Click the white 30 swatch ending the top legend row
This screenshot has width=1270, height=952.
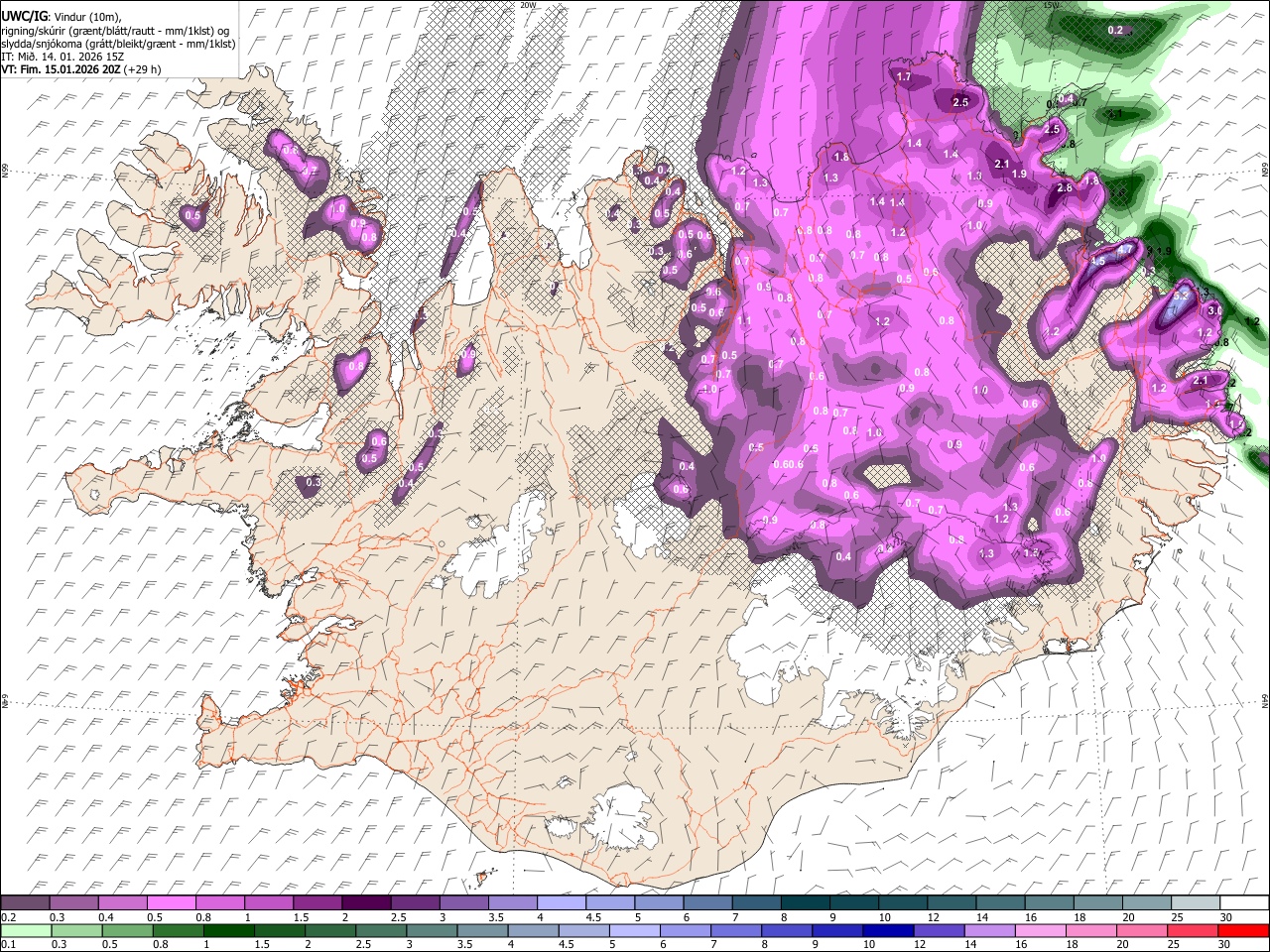[x=1244, y=902]
